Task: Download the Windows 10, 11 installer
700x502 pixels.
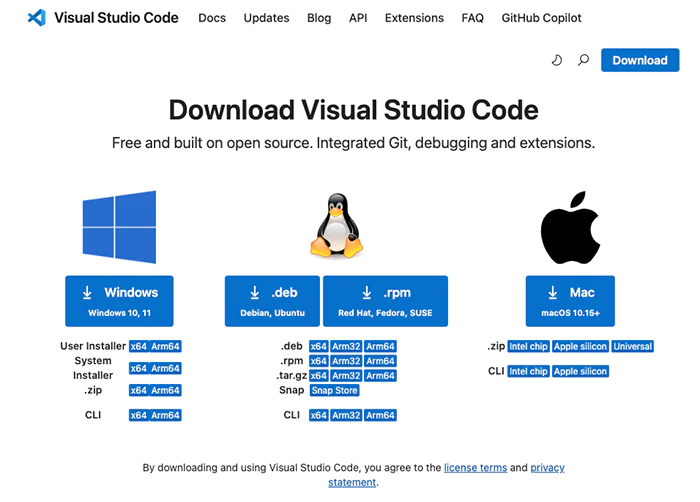Action: coord(119,301)
